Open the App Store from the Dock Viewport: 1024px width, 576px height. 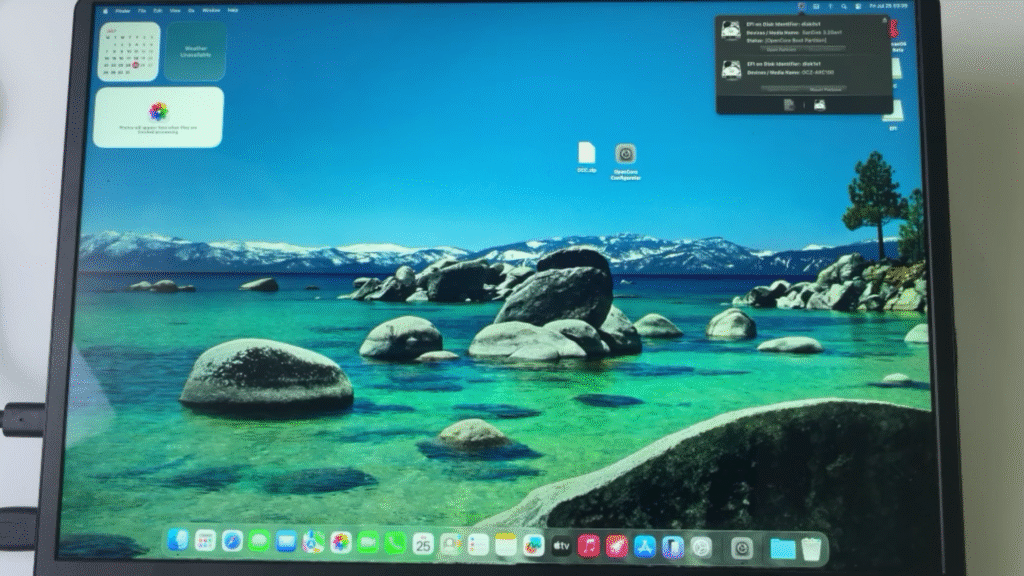[x=645, y=546]
